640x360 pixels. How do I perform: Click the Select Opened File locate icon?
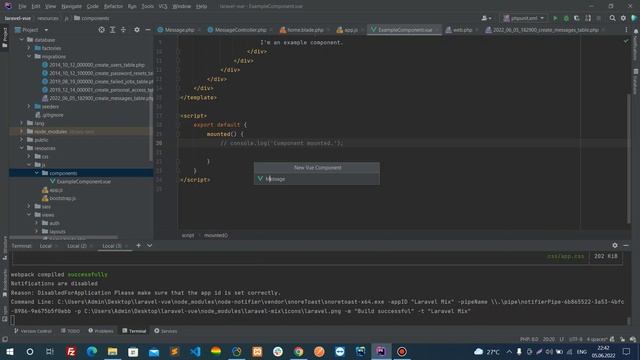[x=101, y=30]
